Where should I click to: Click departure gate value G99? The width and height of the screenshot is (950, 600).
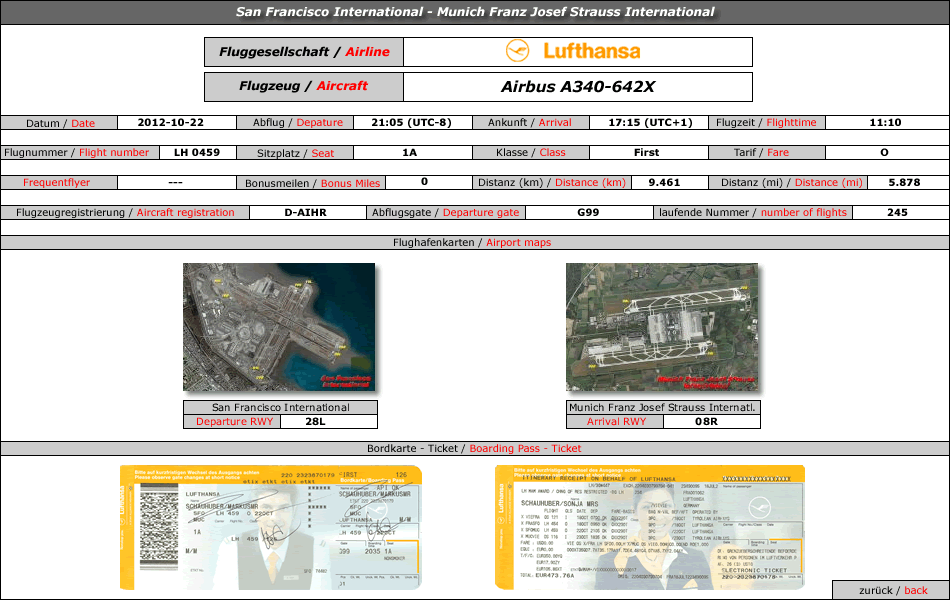tap(588, 212)
